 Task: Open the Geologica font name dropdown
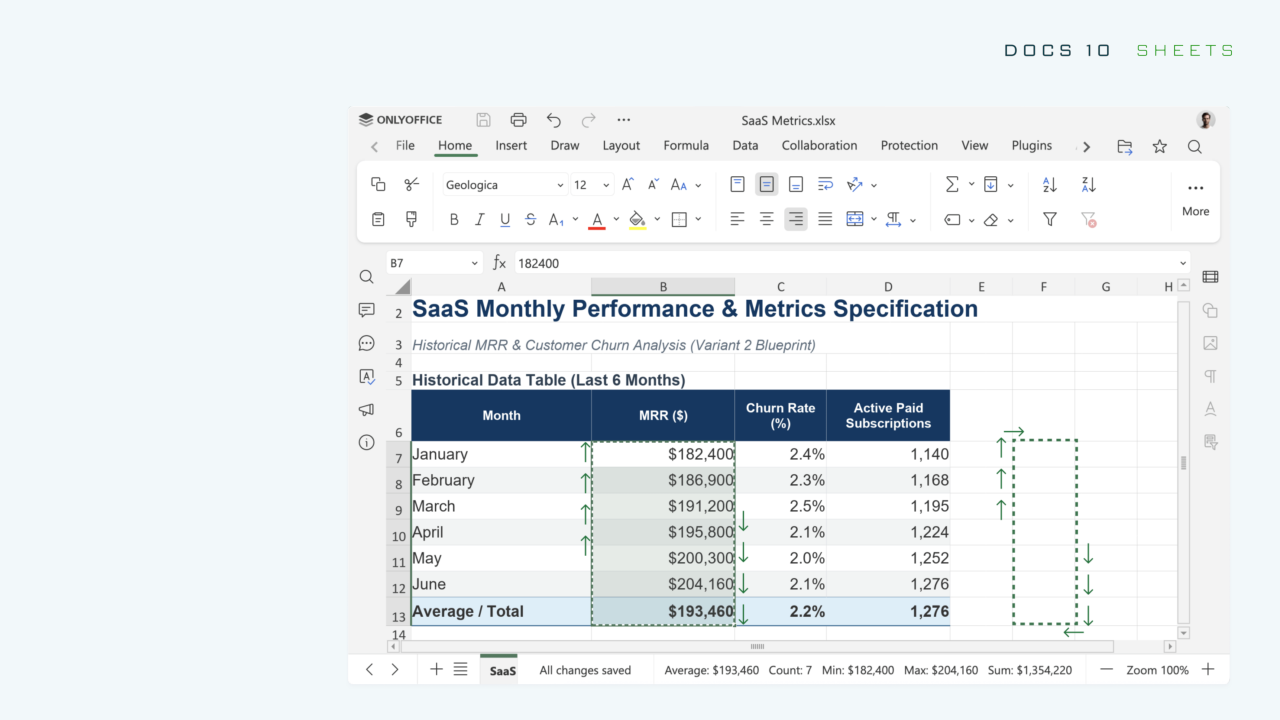pyautogui.click(x=560, y=185)
